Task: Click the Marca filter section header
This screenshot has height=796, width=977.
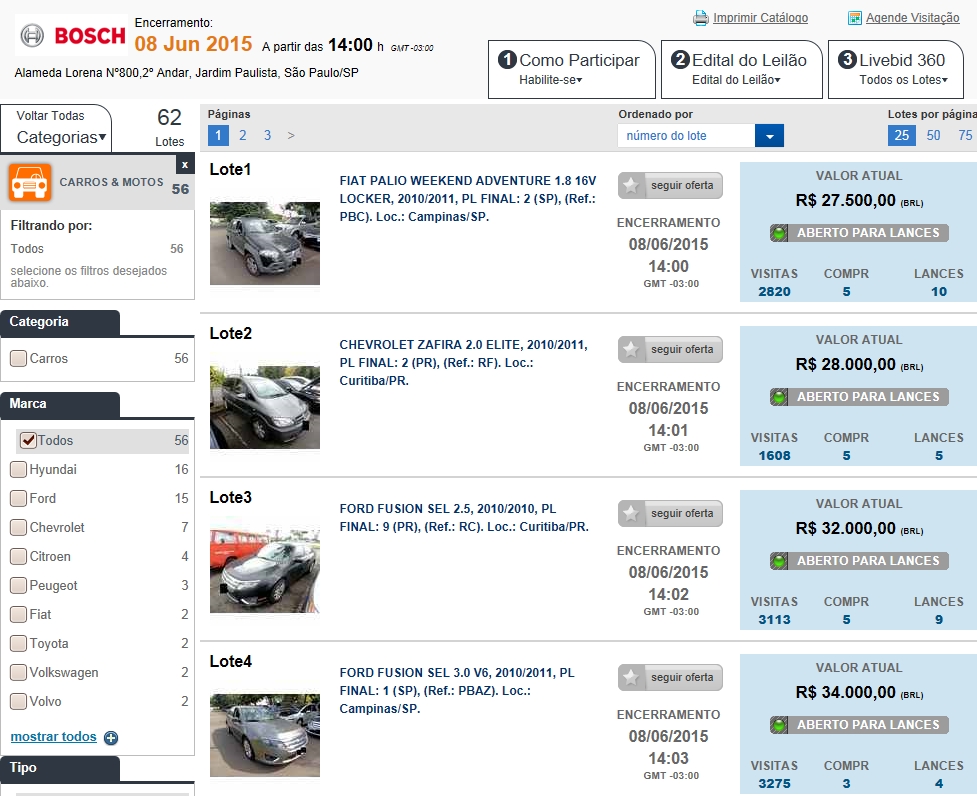Action: tap(60, 404)
